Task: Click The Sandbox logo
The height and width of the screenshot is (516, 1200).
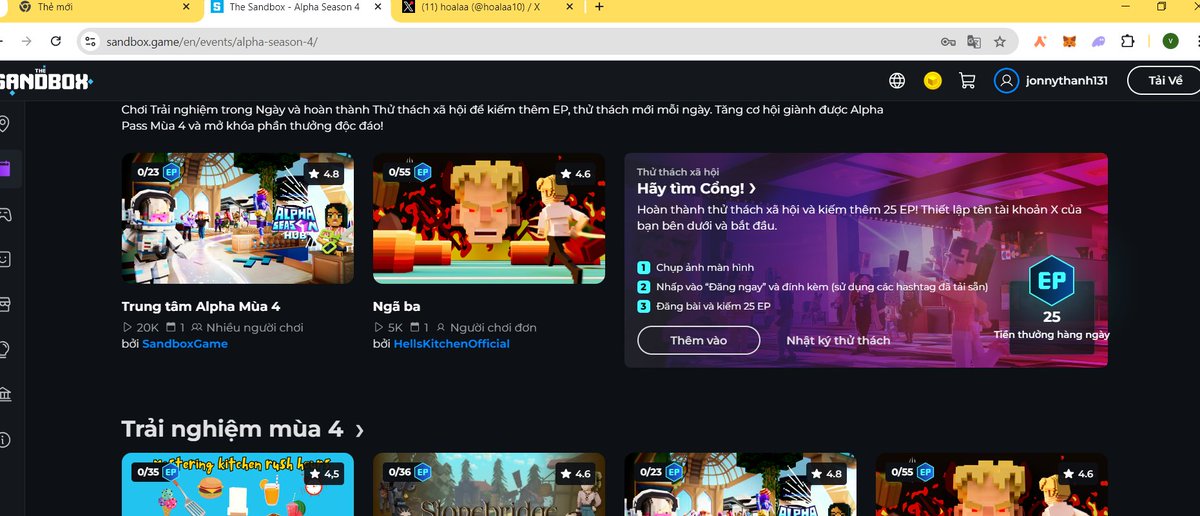Action: [46, 81]
